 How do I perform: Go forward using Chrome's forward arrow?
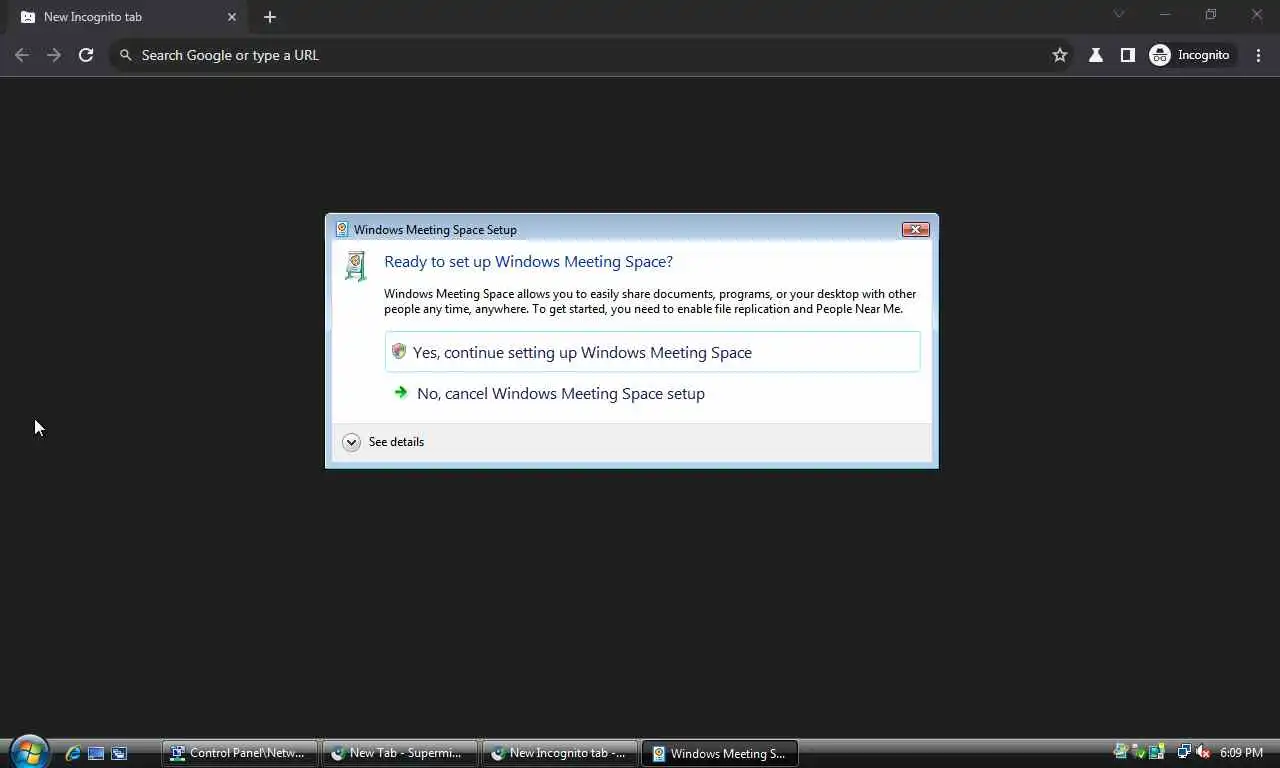coord(54,55)
